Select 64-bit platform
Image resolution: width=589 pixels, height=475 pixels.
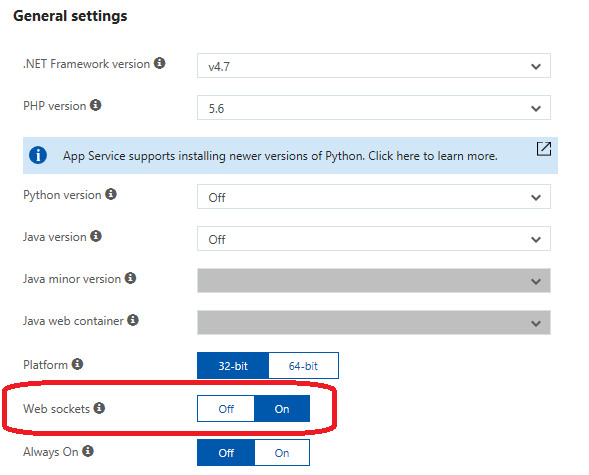pos(303,366)
